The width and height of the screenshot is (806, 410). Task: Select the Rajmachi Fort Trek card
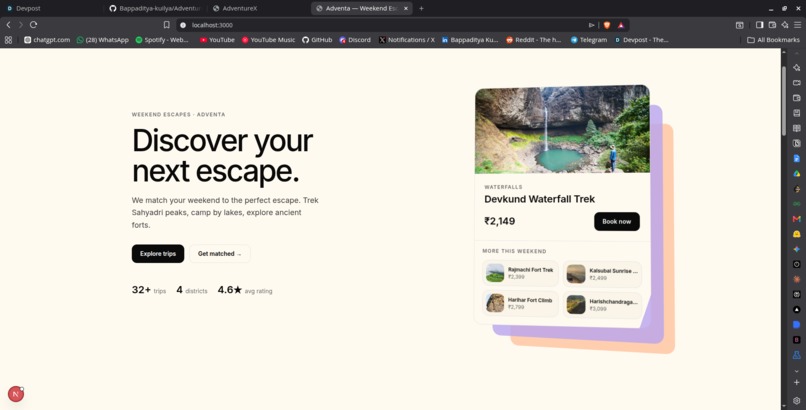520,273
